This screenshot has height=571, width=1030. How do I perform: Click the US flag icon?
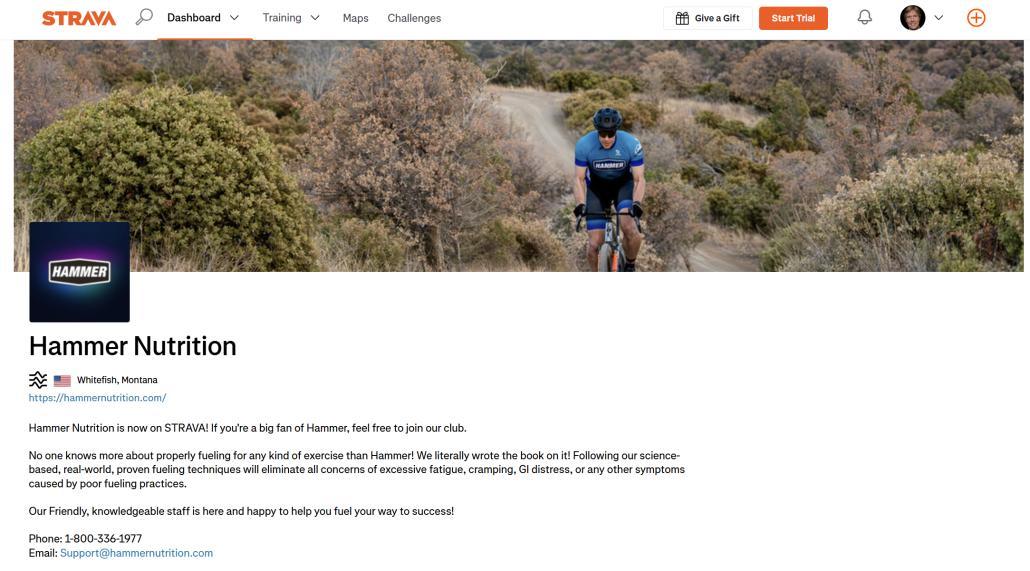(62, 380)
